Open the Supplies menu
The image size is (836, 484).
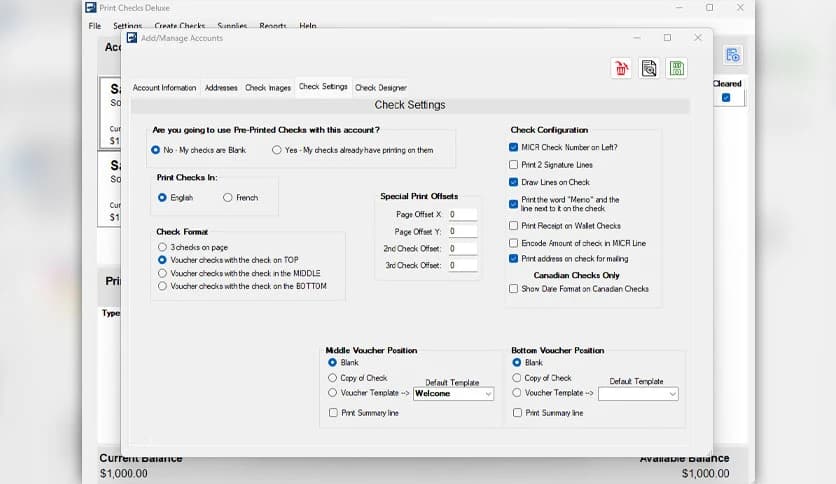(232, 26)
